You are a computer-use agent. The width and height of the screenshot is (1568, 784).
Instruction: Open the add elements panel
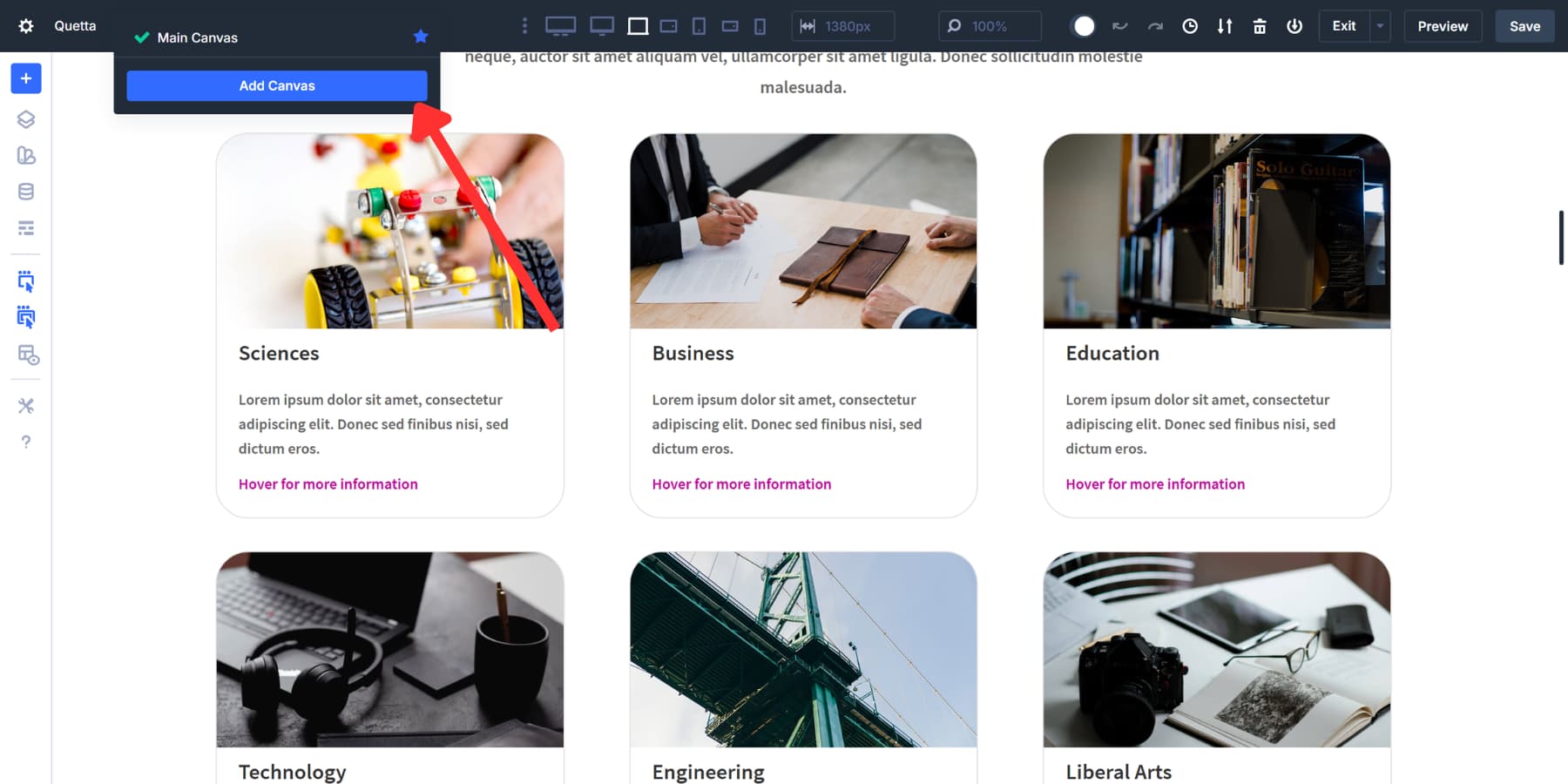click(25, 78)
